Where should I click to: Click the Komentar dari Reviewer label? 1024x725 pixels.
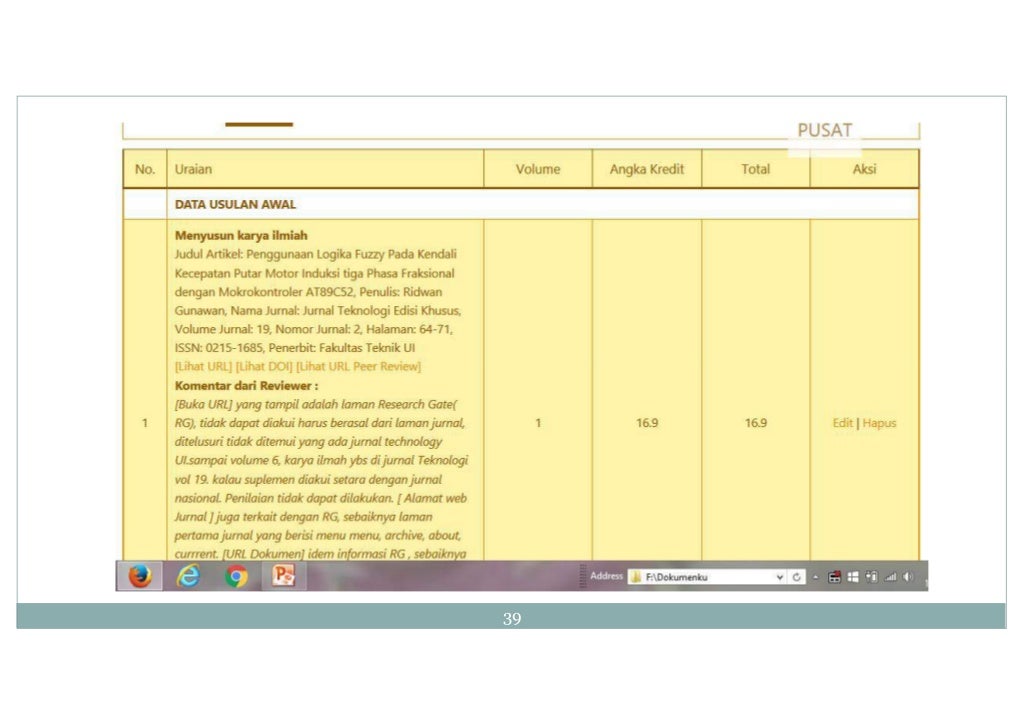click(246, 385)
